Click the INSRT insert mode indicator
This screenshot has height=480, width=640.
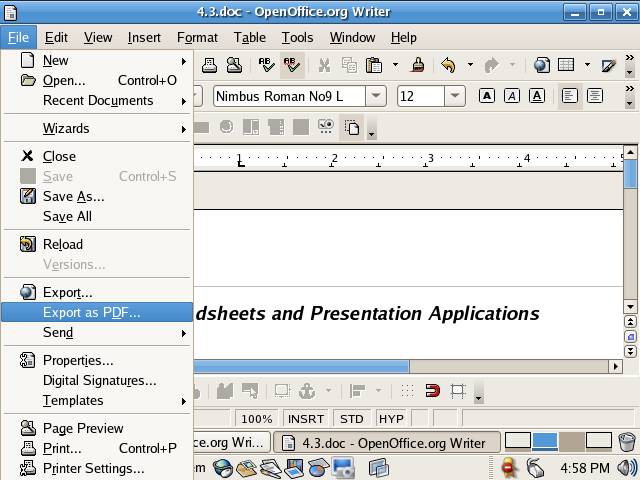(306, 419)
